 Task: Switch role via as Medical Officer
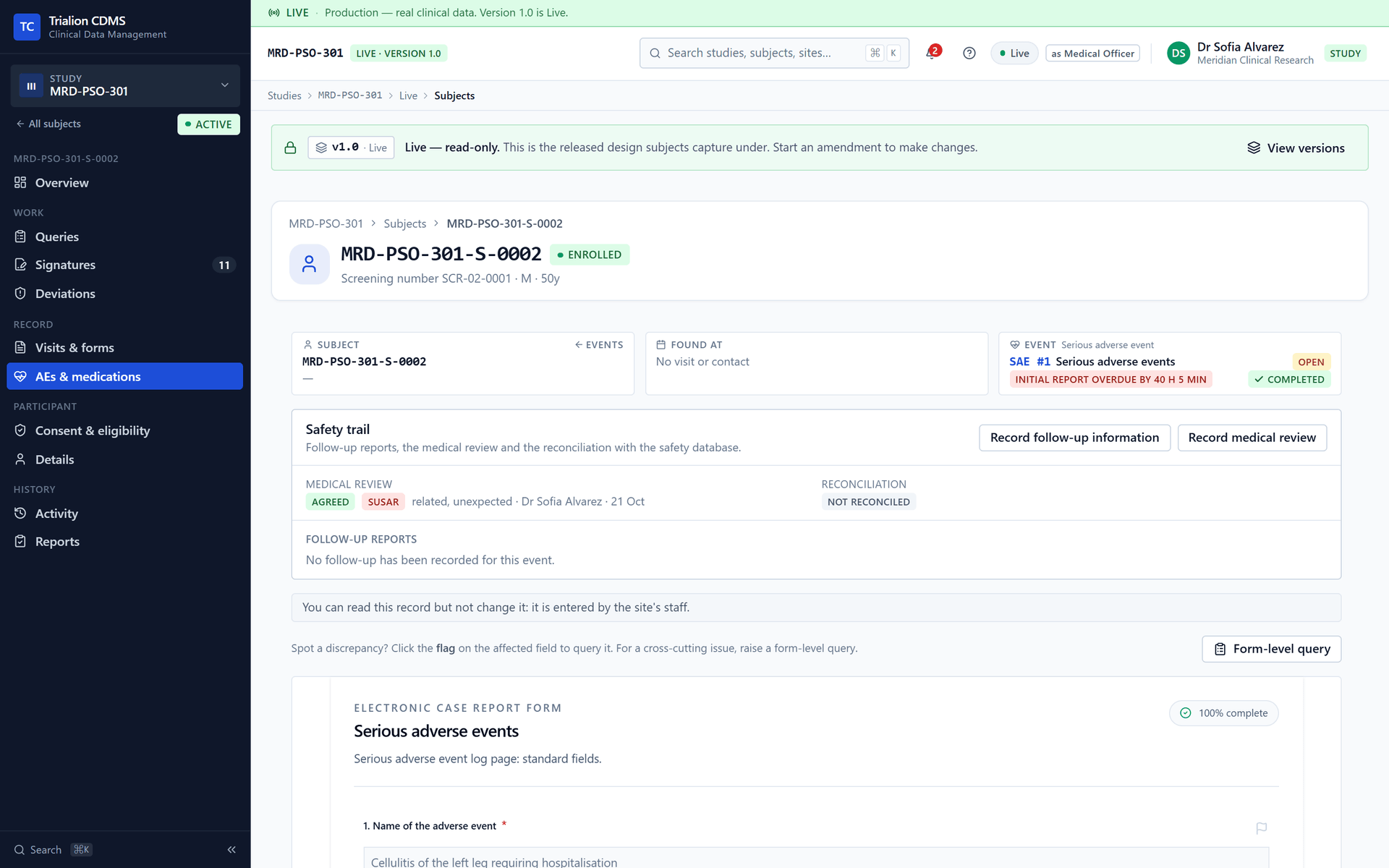coord(1092,53)
